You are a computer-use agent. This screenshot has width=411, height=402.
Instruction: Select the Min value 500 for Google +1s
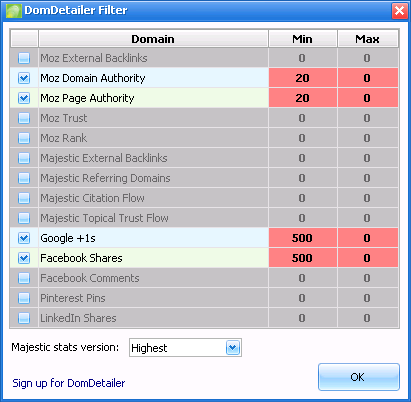pos(303,238)
